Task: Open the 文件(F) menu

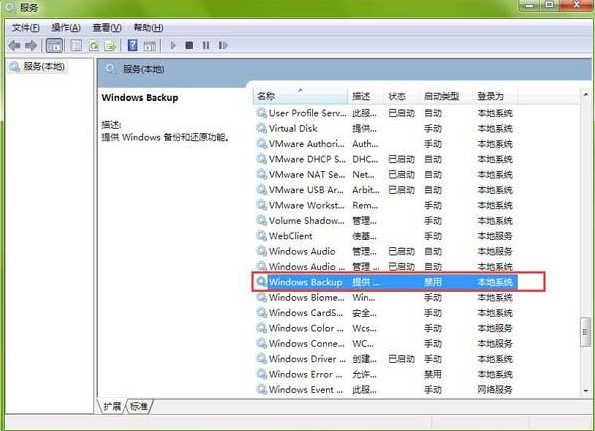Action: click(x=25, y=28)
